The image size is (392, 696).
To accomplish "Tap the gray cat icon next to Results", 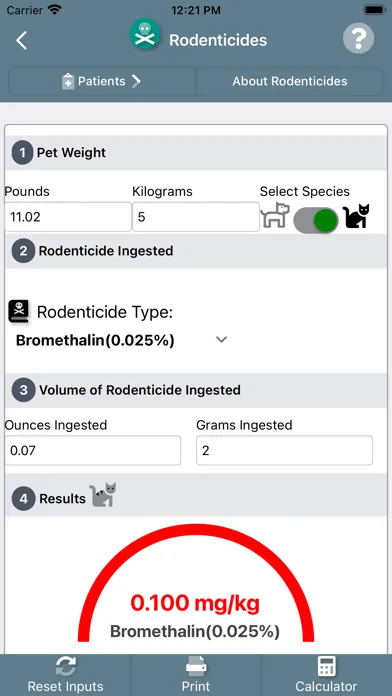I will coord(103,494).
